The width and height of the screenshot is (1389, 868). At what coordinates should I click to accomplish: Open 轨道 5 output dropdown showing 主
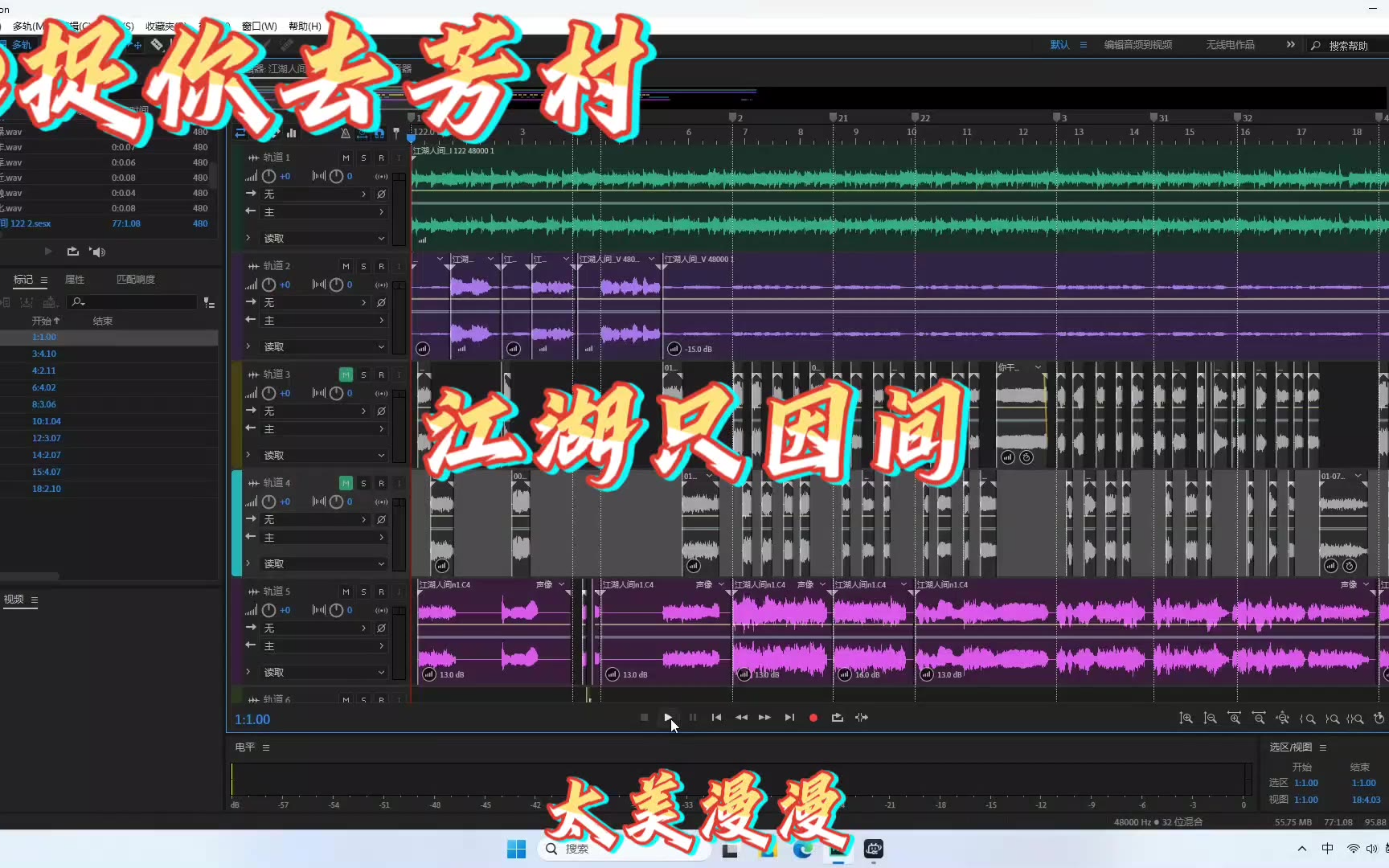click(x=323, y=645)
